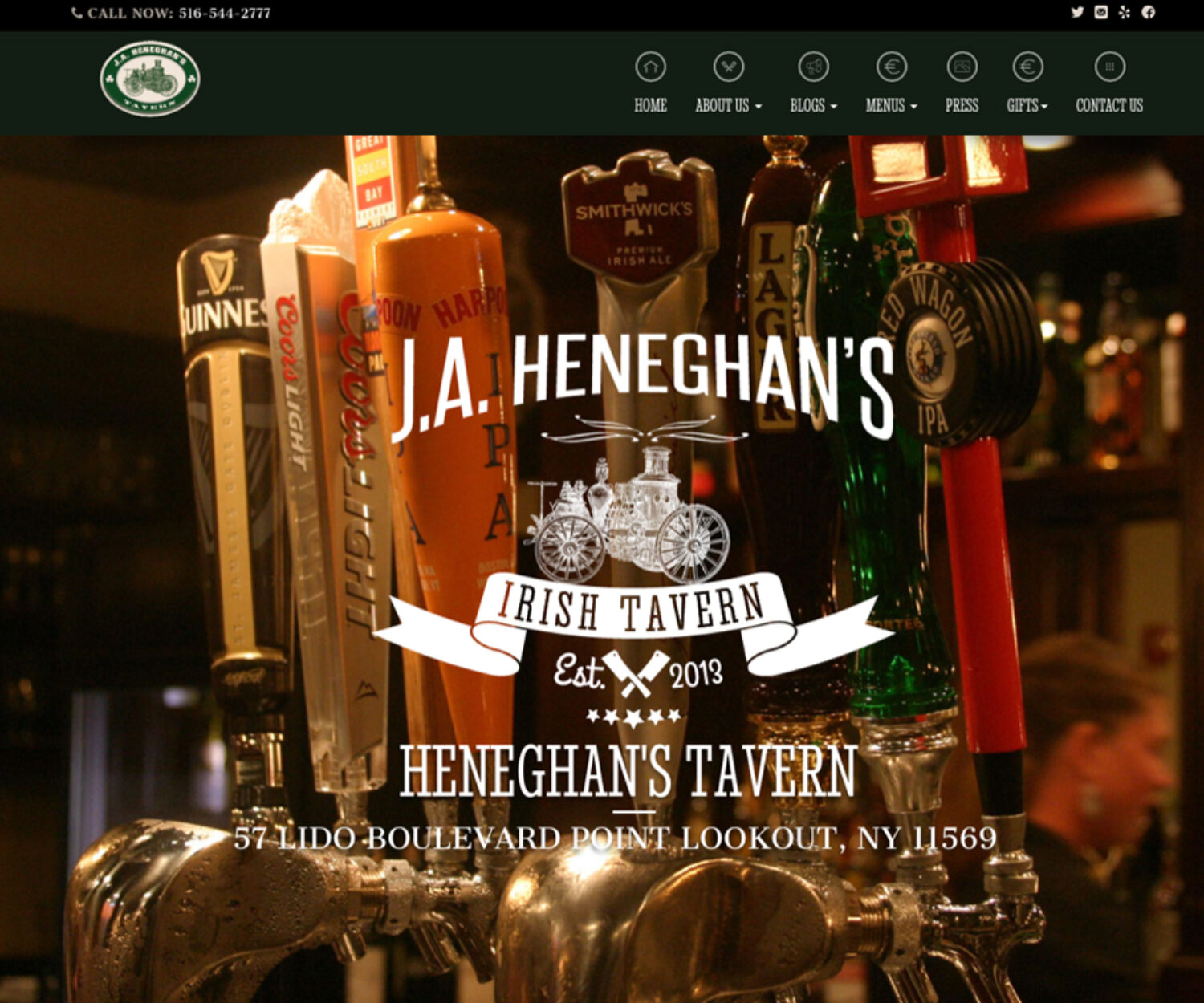1204x1003 pixels.
Task: Open the Gifts dropdown
Action: 1027,106
